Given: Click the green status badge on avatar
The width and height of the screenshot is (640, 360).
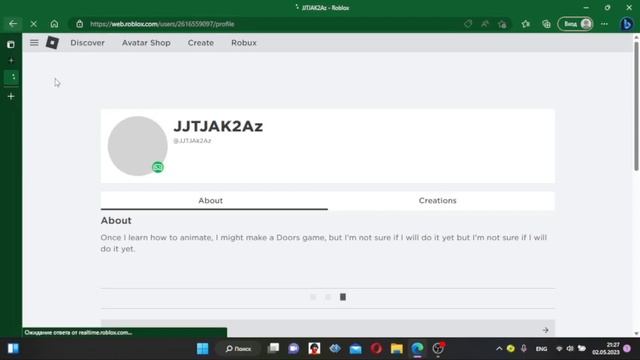Looking at the screenshot, I should coord(158,167).
